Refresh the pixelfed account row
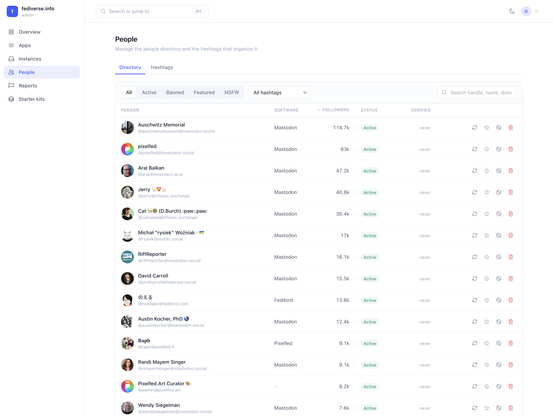 point(474,149)
